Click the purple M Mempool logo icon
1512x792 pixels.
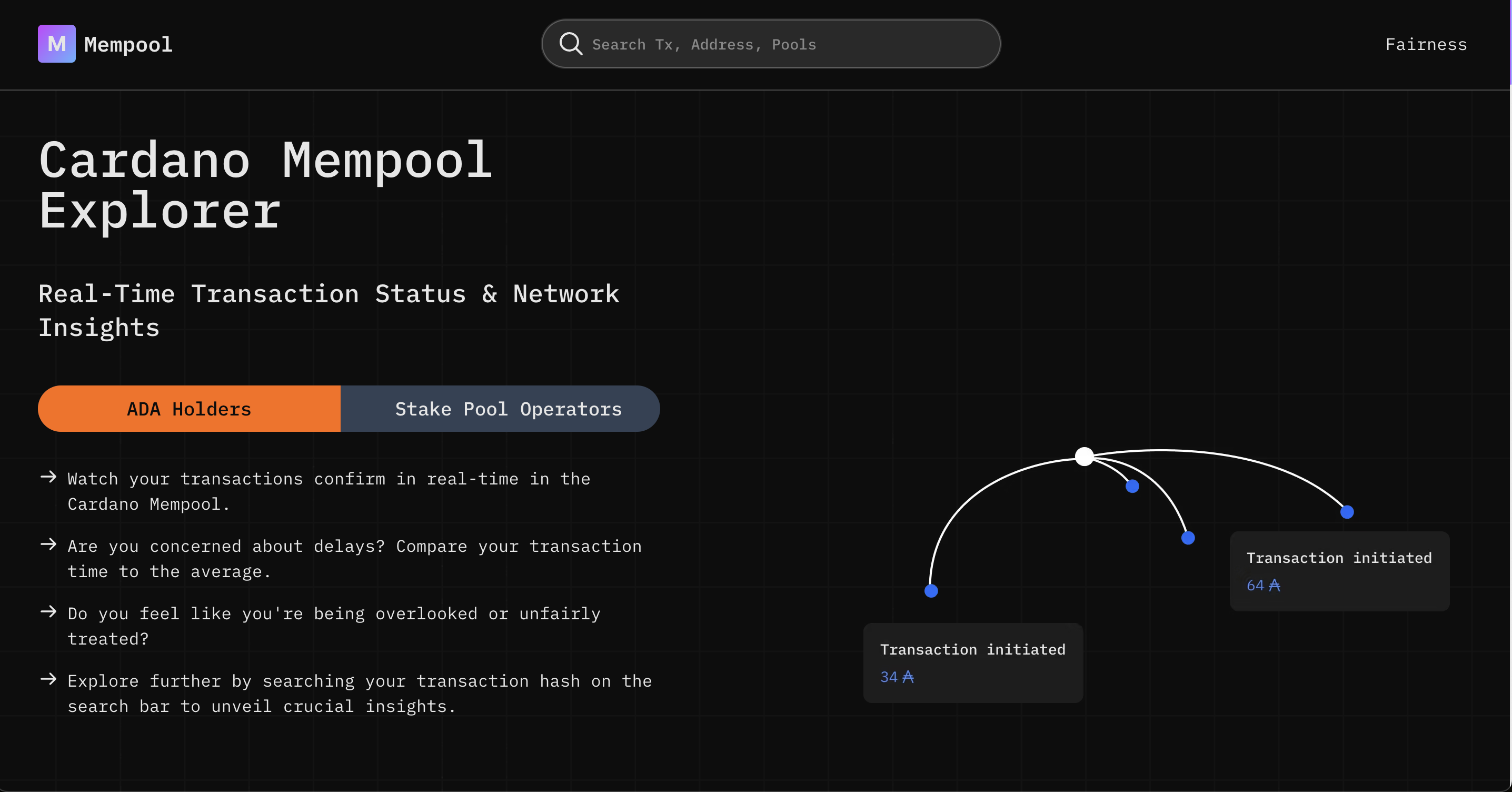point(56,44)
